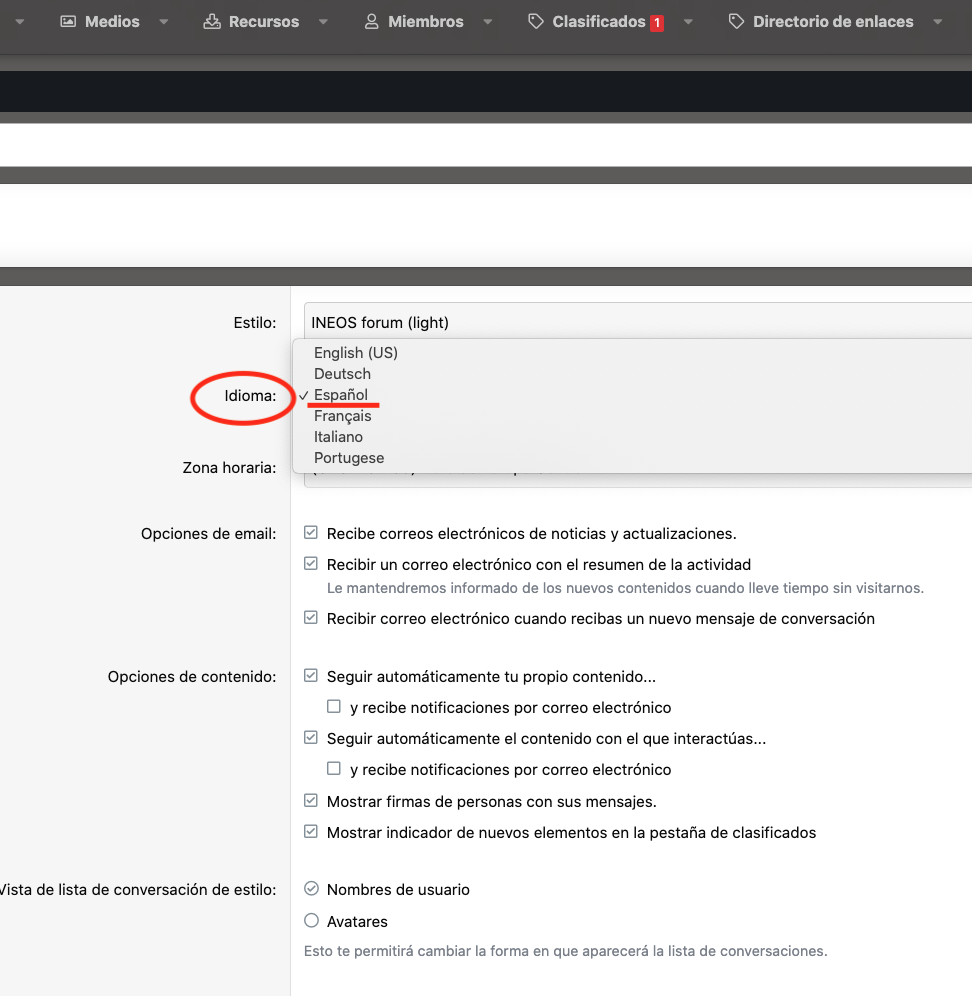Uncheck 'Seguir automáticamente tu propio contenido'

pyautogui.click(x=311, y=675)
